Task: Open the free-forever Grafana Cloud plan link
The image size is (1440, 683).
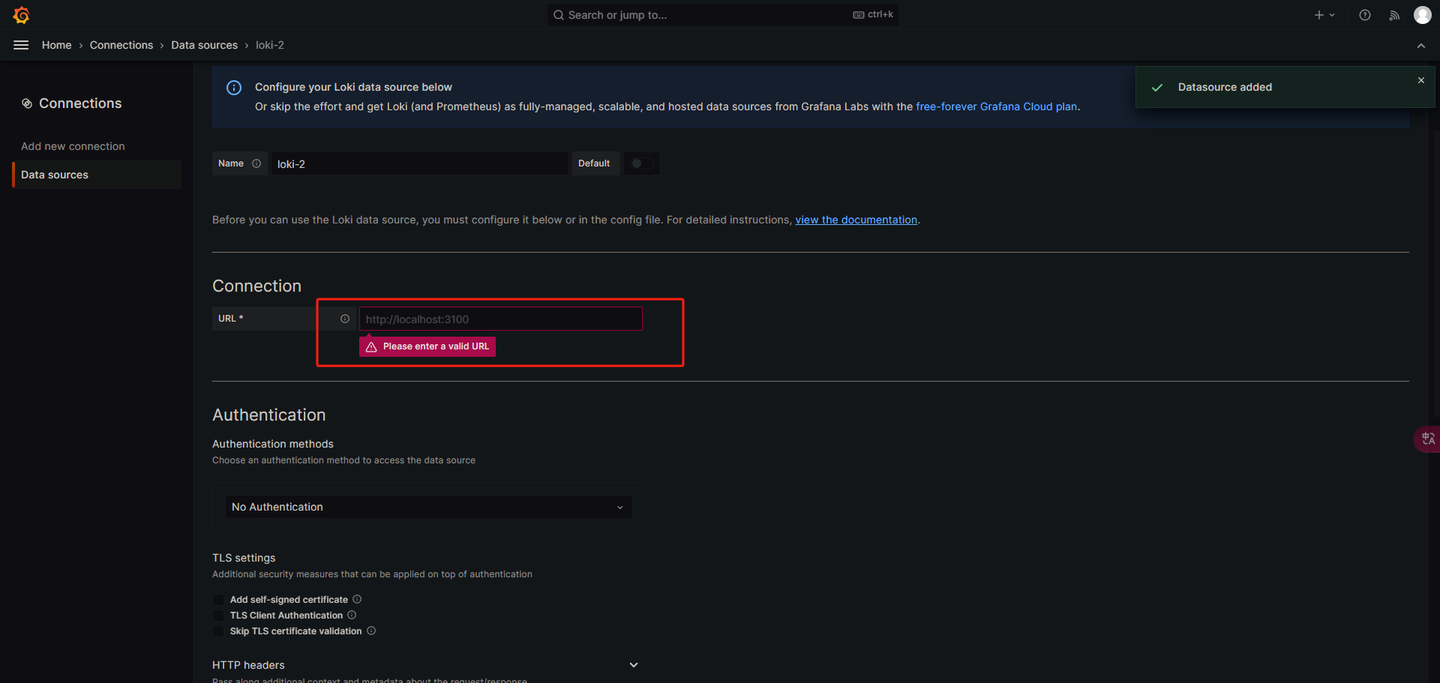Action: point(996,106)
